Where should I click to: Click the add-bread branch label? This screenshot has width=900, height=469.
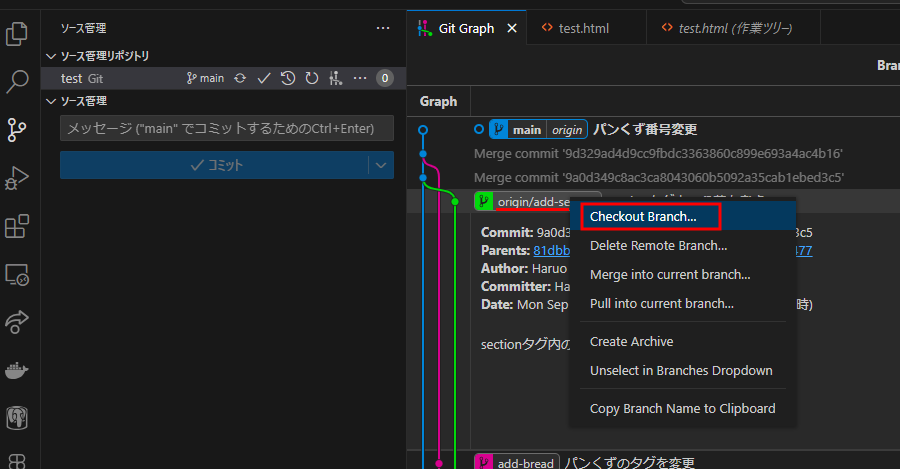click(x=517, y=463)
